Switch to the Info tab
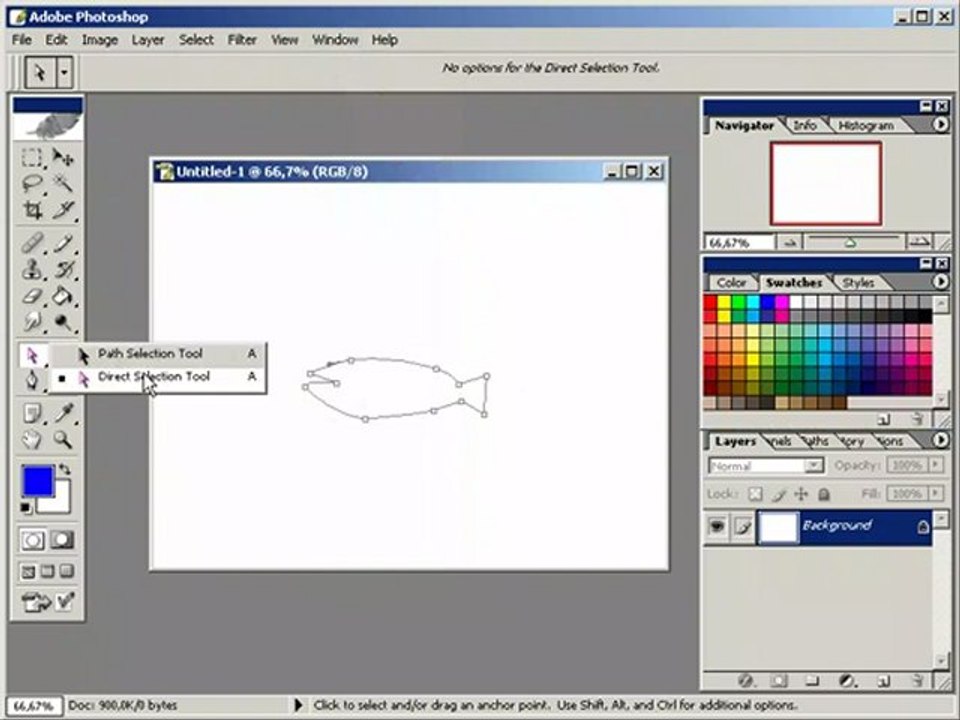This screenshot has height=720, width=960. click(804, 126)
